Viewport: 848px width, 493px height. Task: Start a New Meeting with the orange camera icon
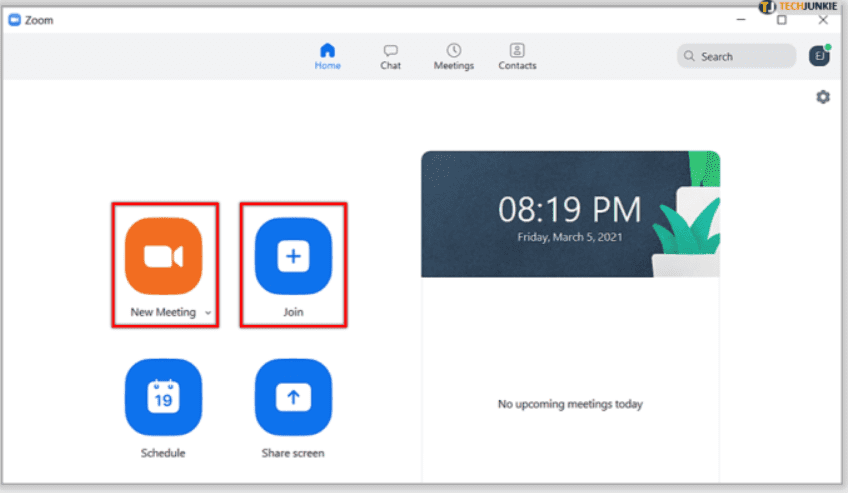163,256
